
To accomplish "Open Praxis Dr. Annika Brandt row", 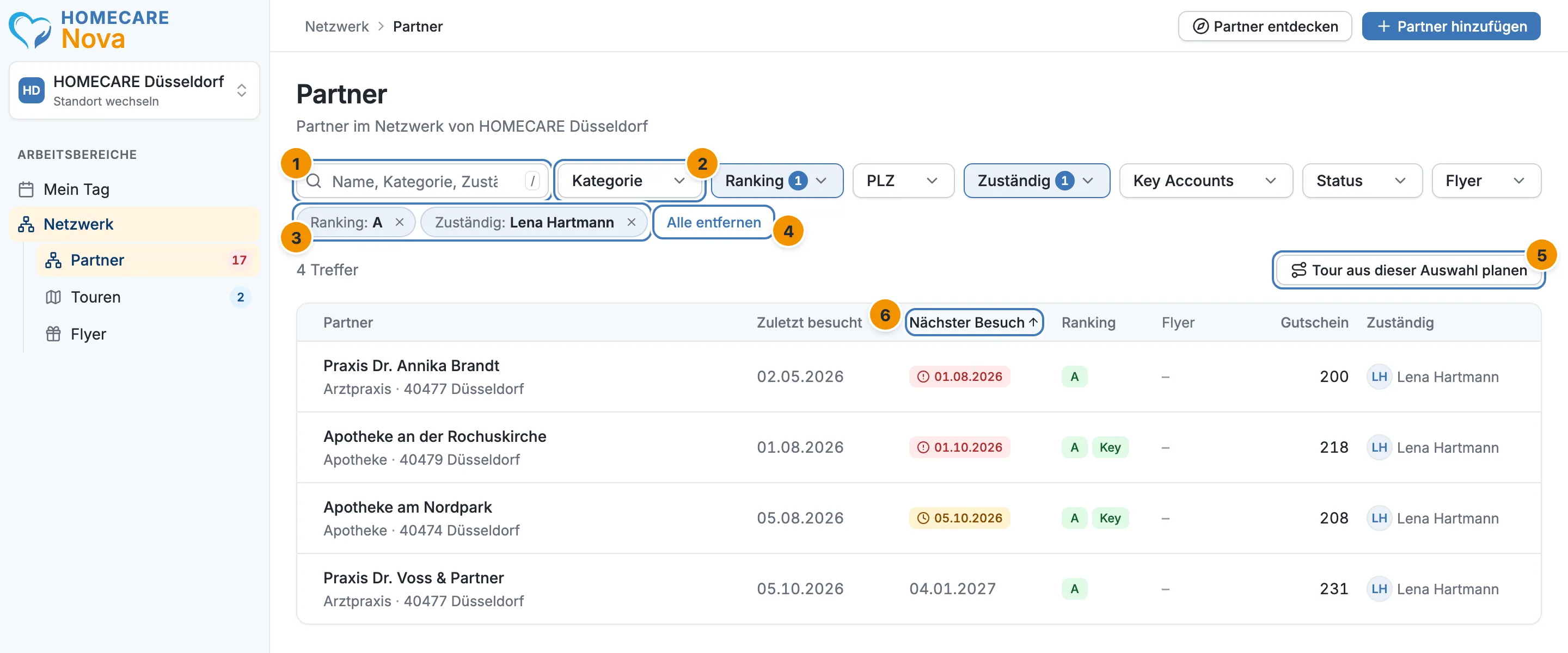I will click(x=918, y=376).
